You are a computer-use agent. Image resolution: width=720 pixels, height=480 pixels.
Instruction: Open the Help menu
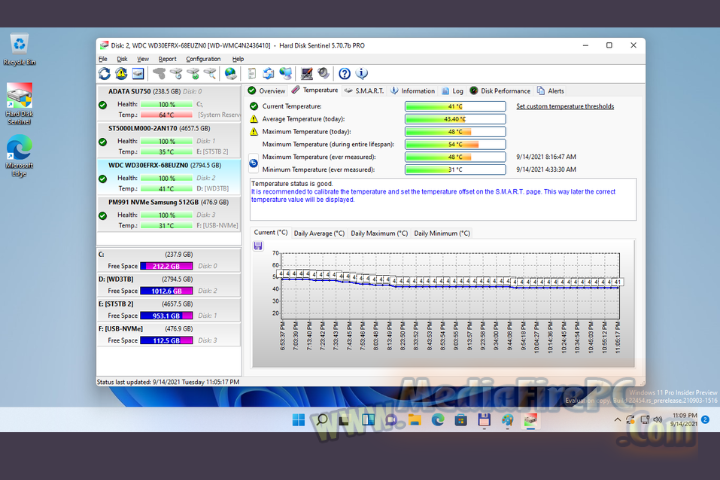(238, 59)
